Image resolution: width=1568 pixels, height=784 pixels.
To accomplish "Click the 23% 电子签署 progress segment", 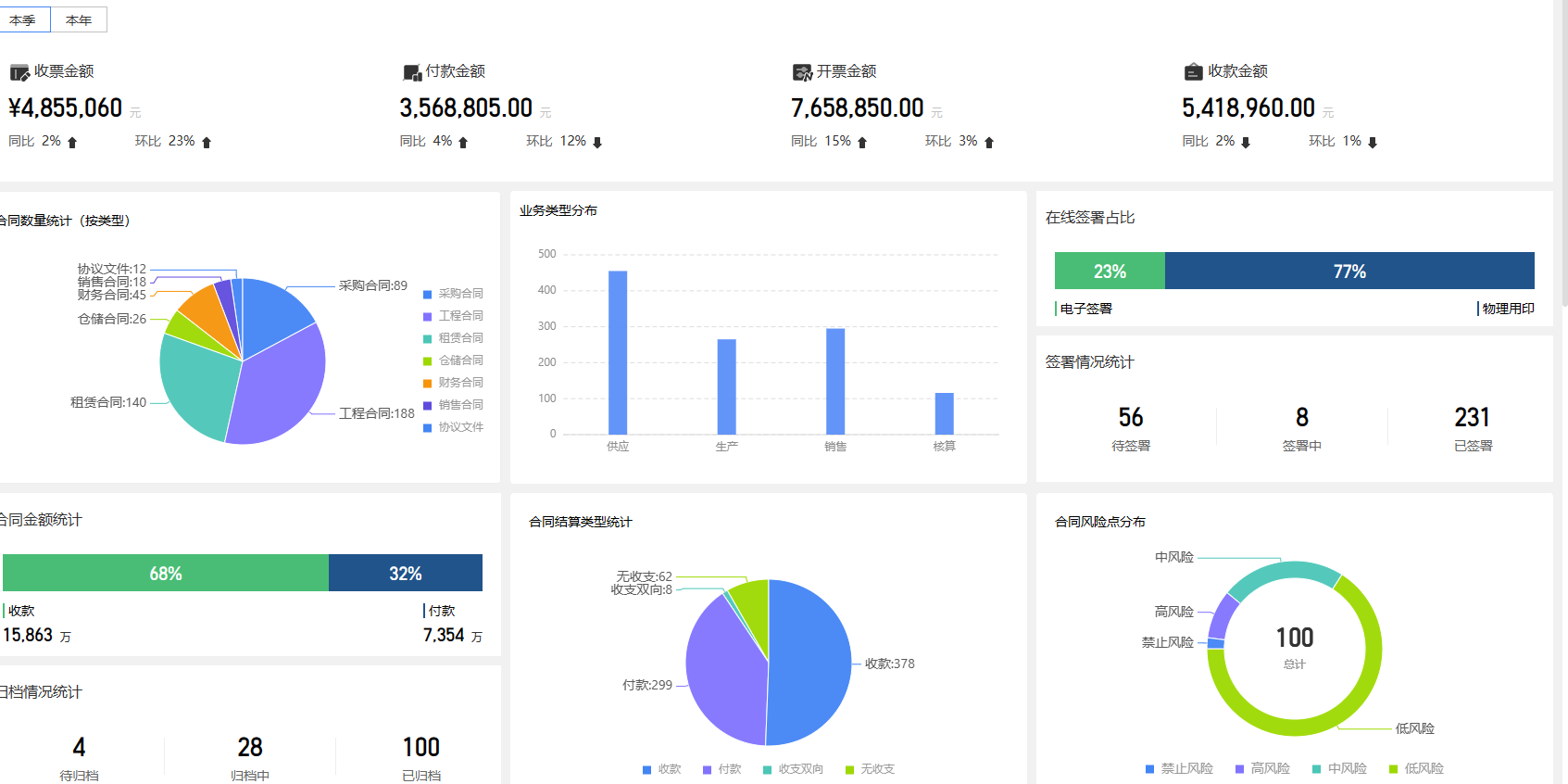I will click(x=1110, y=271).
